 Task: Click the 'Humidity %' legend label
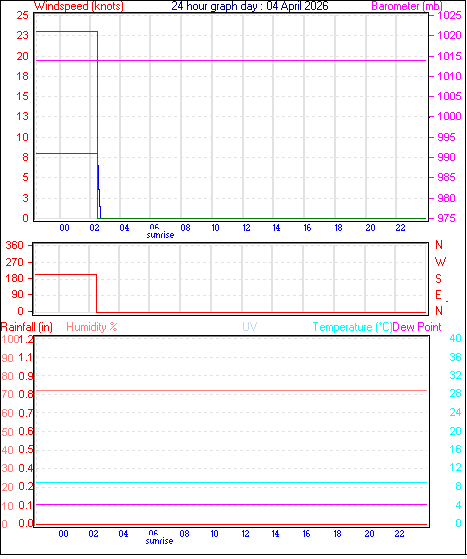click(92, 327)
